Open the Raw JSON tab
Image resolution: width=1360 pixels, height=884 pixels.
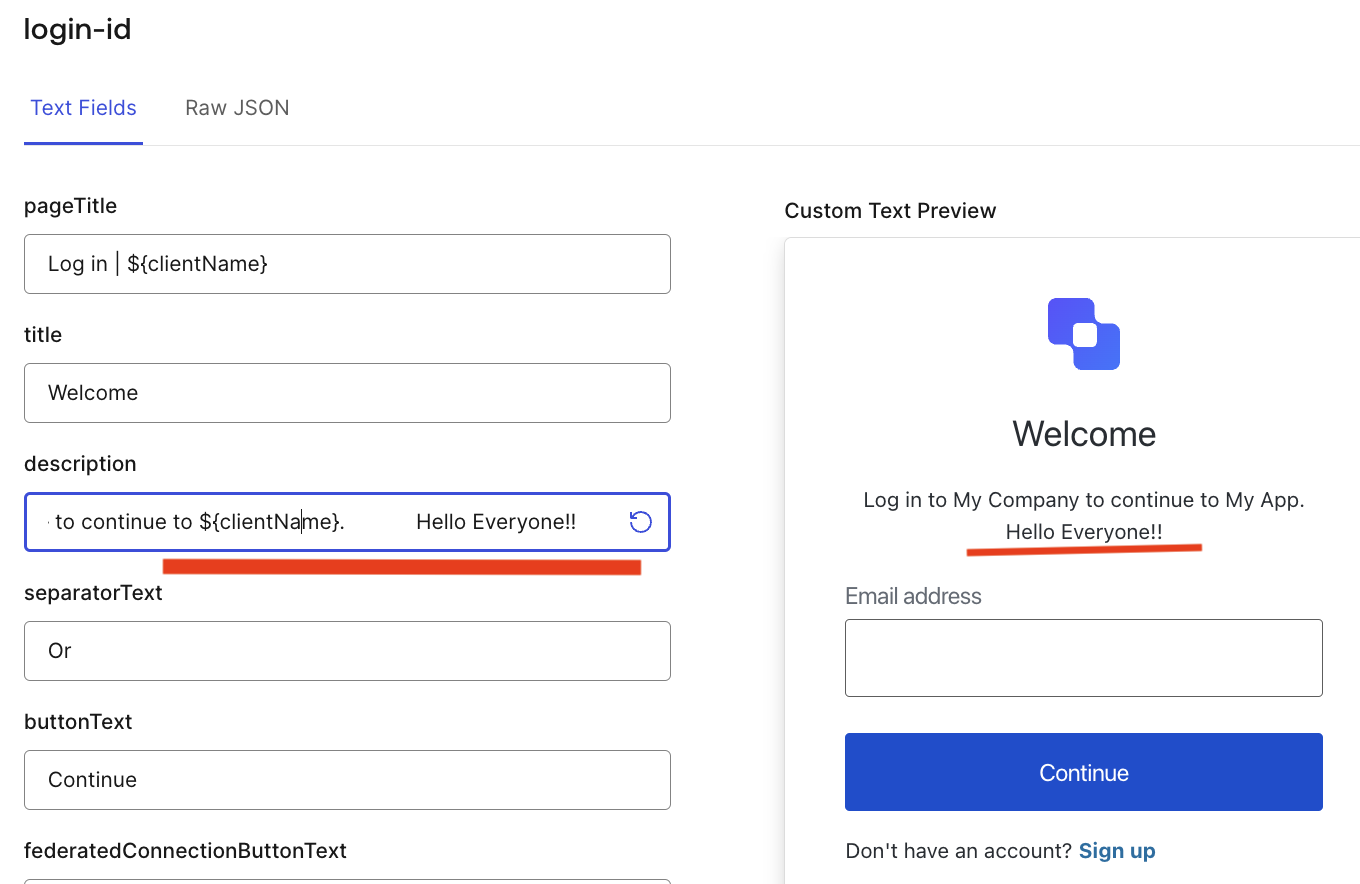tap(237, 108)
